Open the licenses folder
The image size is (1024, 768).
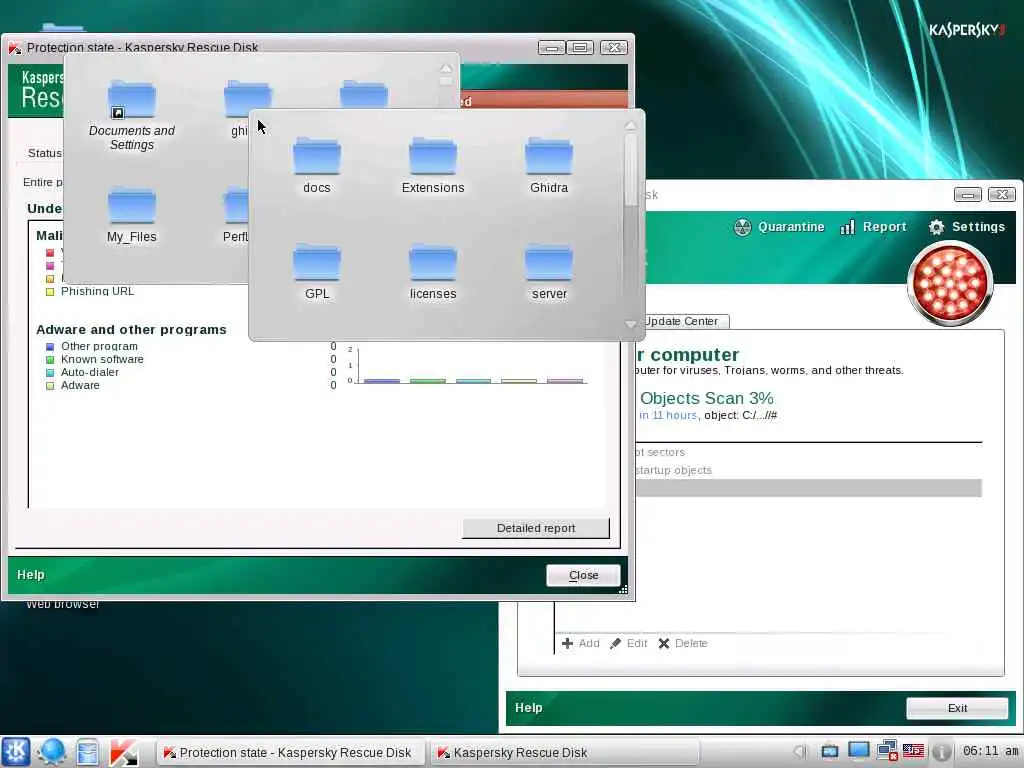(433, 271)
